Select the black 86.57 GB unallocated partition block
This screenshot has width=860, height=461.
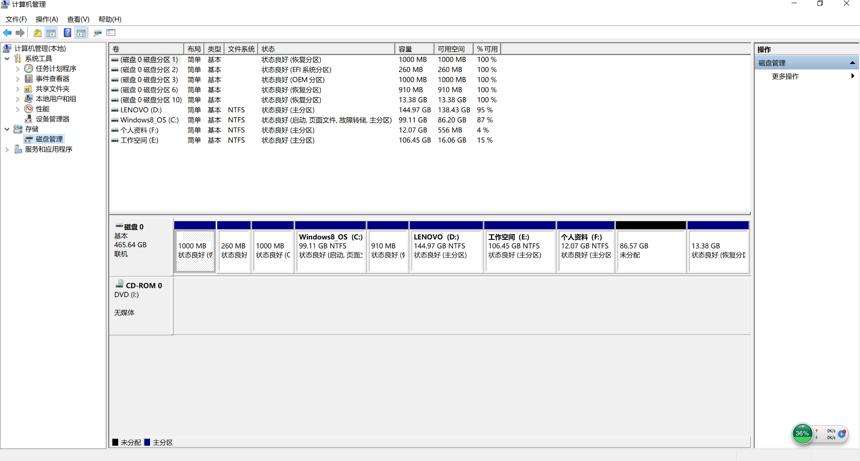point(650,247)
